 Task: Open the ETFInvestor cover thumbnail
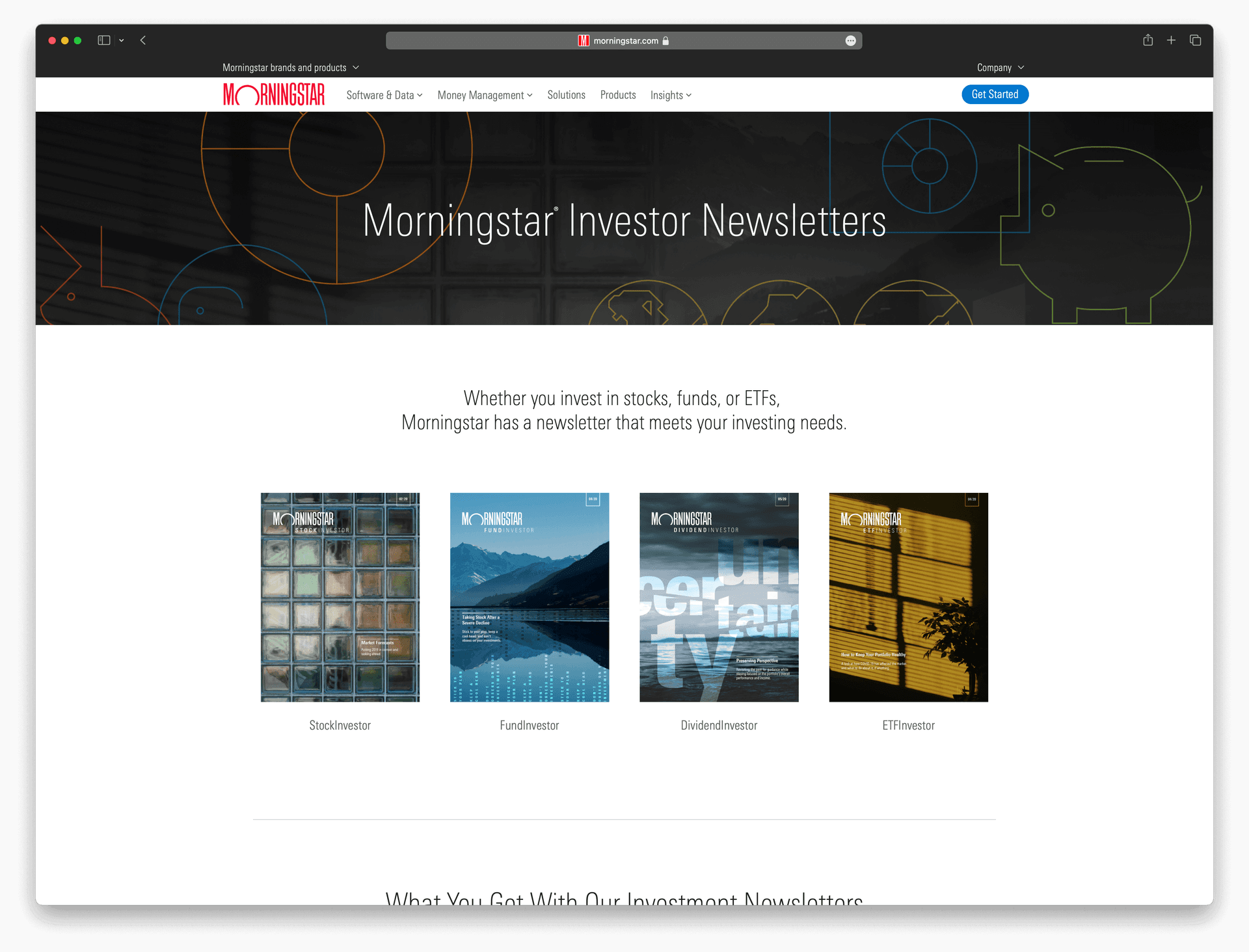(x=908, y=597)
